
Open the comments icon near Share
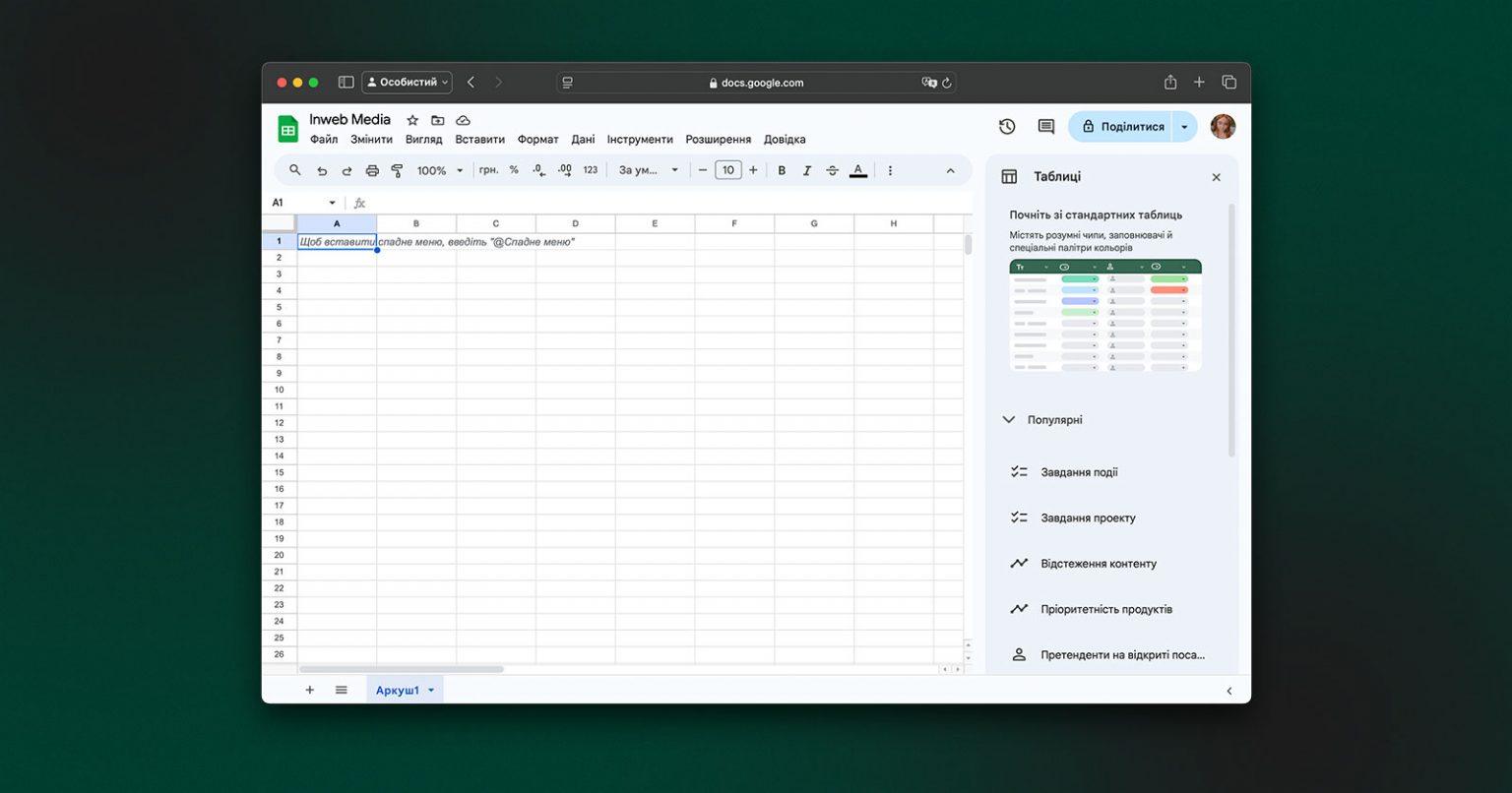click(x=1046, y=126)
